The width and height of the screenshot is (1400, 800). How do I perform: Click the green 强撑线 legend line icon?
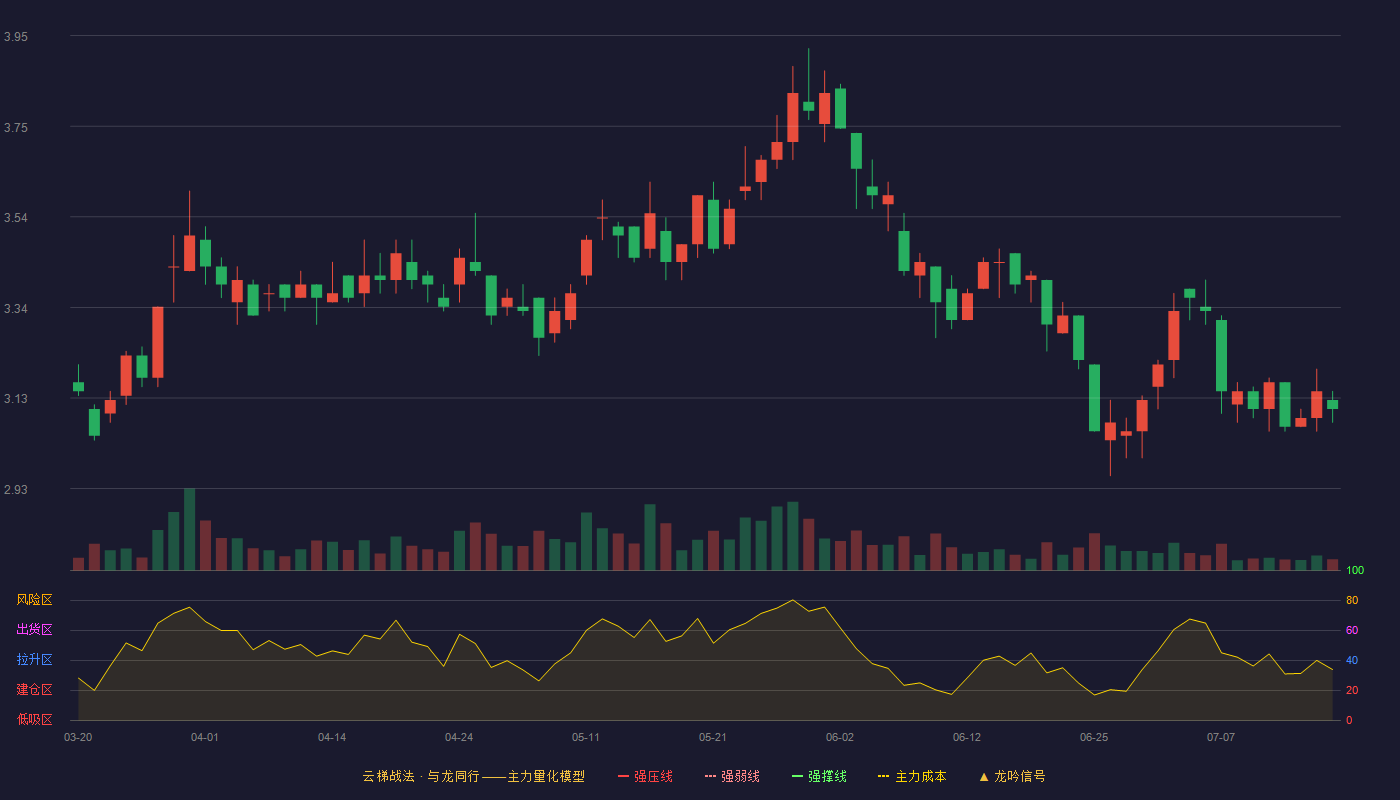[797, 776]
